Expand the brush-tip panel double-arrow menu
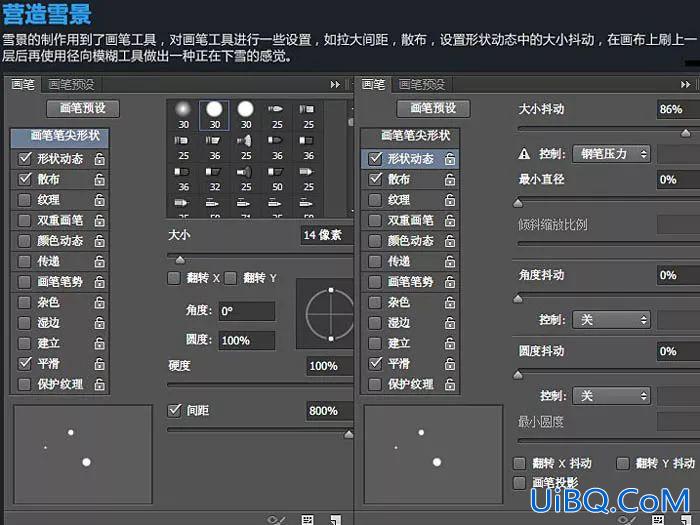This screenshot has width=700, height=525. pyautogui.click(x=335, y=84)
